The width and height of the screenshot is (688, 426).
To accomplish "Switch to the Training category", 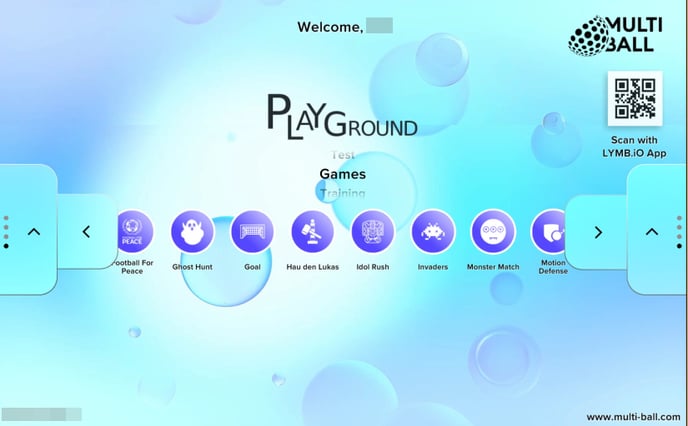I will click(x=343, y=193).
